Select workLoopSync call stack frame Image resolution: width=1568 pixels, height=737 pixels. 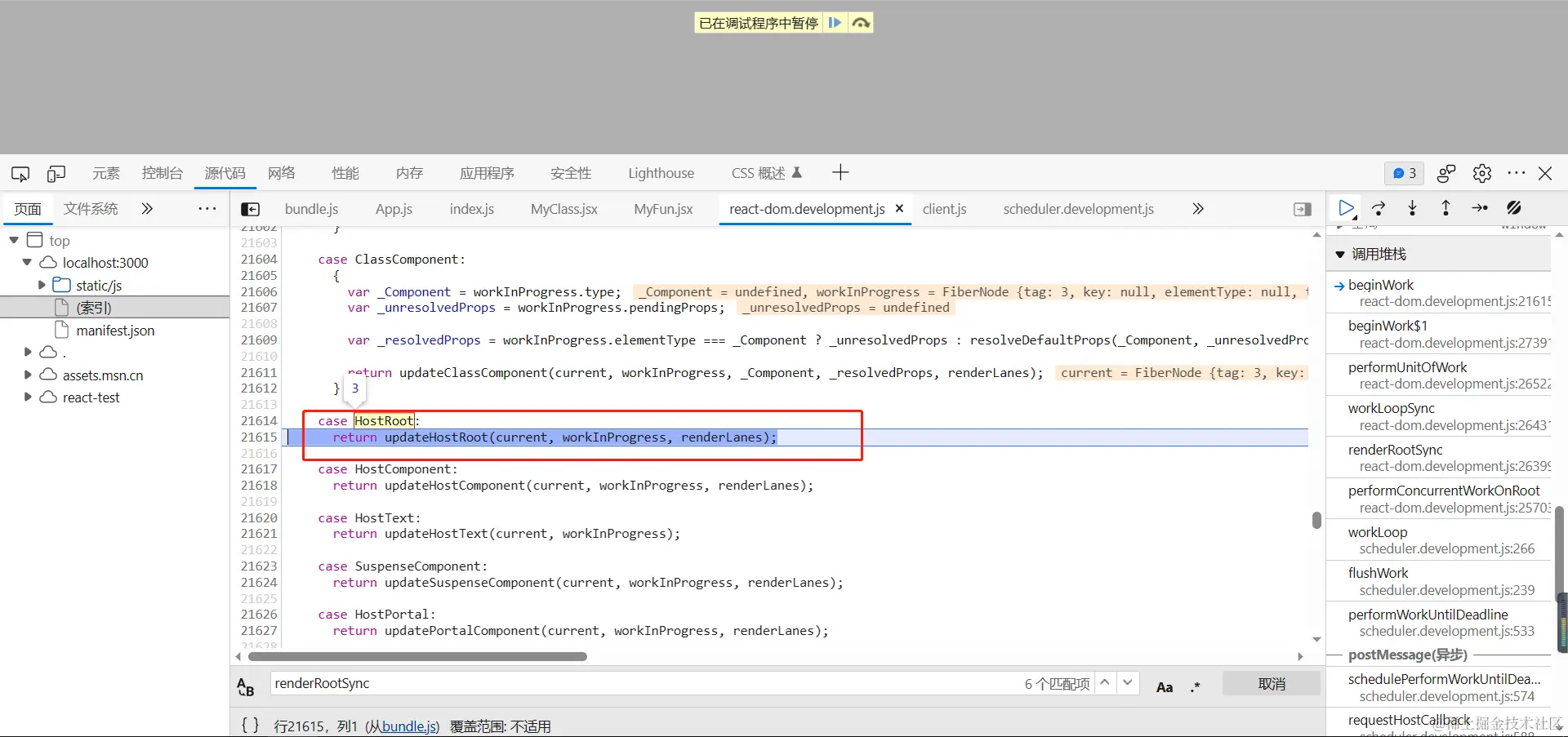tap(1438, 416)
